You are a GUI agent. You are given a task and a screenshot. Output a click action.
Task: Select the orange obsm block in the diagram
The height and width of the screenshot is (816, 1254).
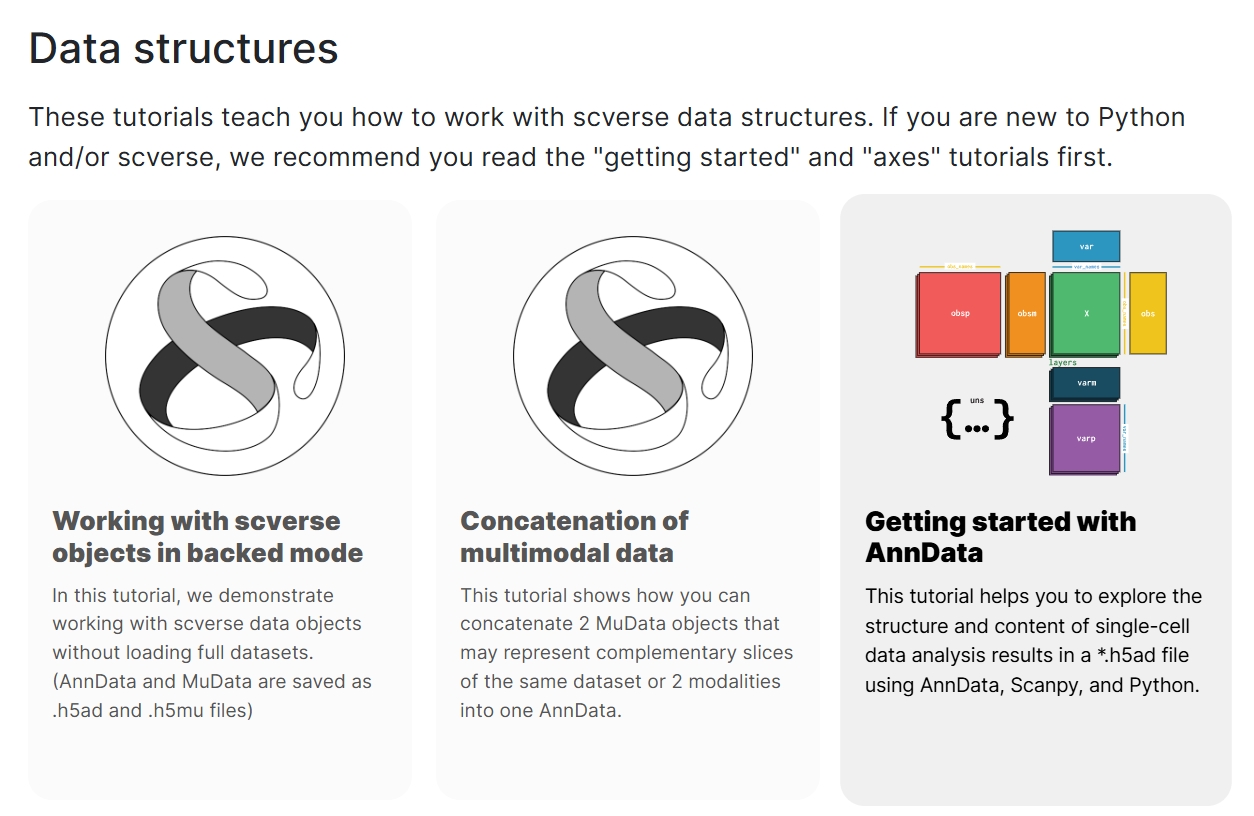(1026, 314)
